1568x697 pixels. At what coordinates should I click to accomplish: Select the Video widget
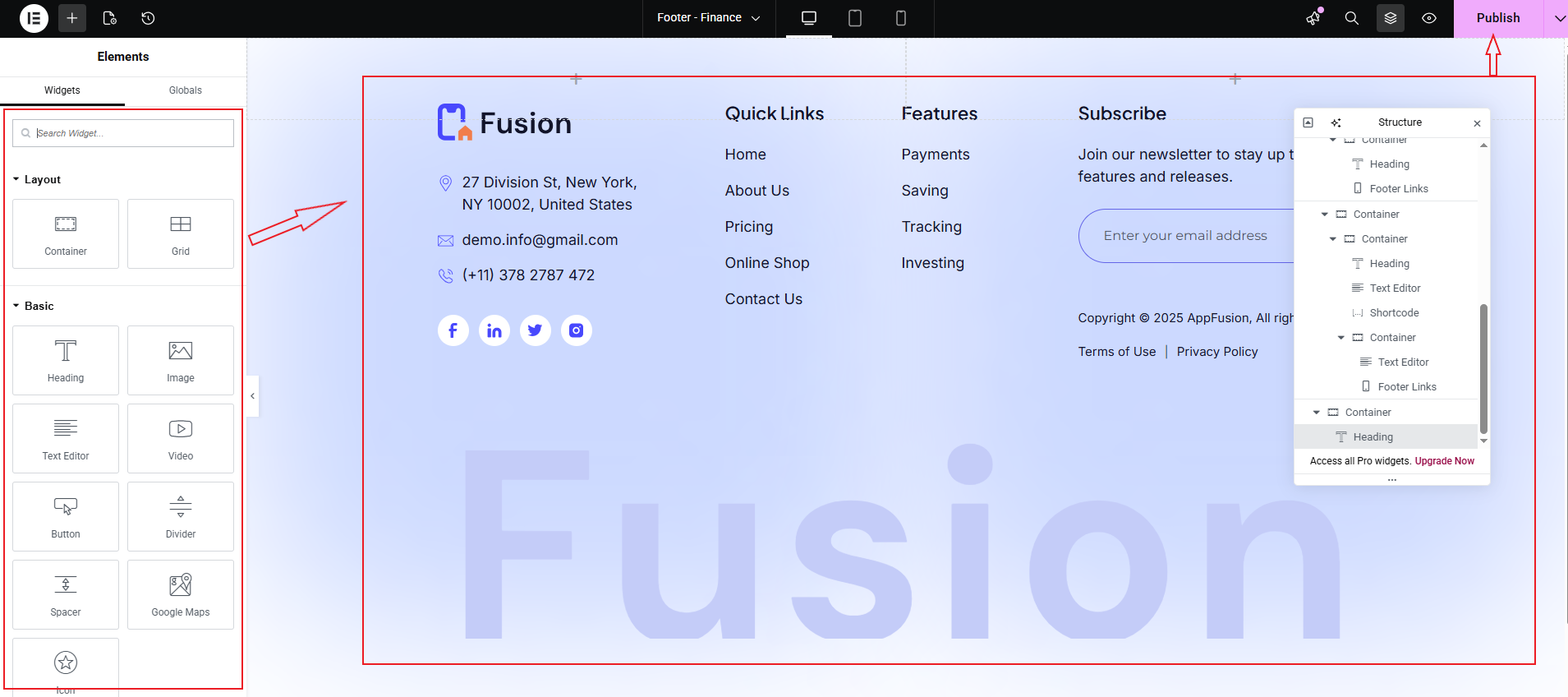(x=181, y=438)
